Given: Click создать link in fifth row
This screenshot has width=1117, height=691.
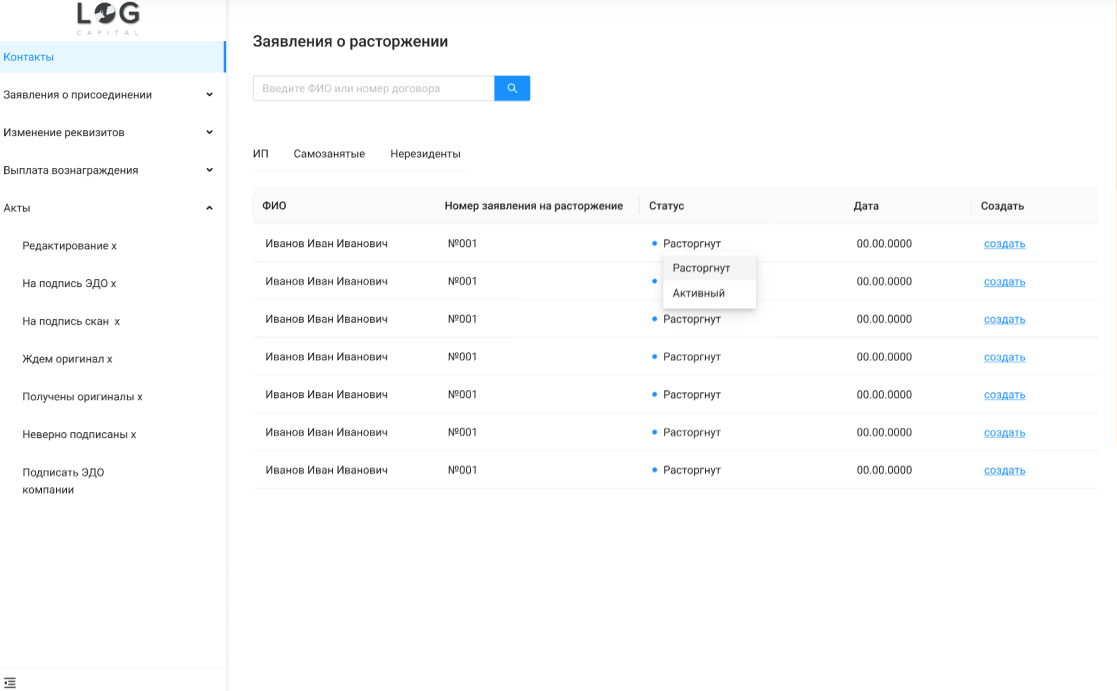Looking at the screenshot, I should tap(1004, 395).
